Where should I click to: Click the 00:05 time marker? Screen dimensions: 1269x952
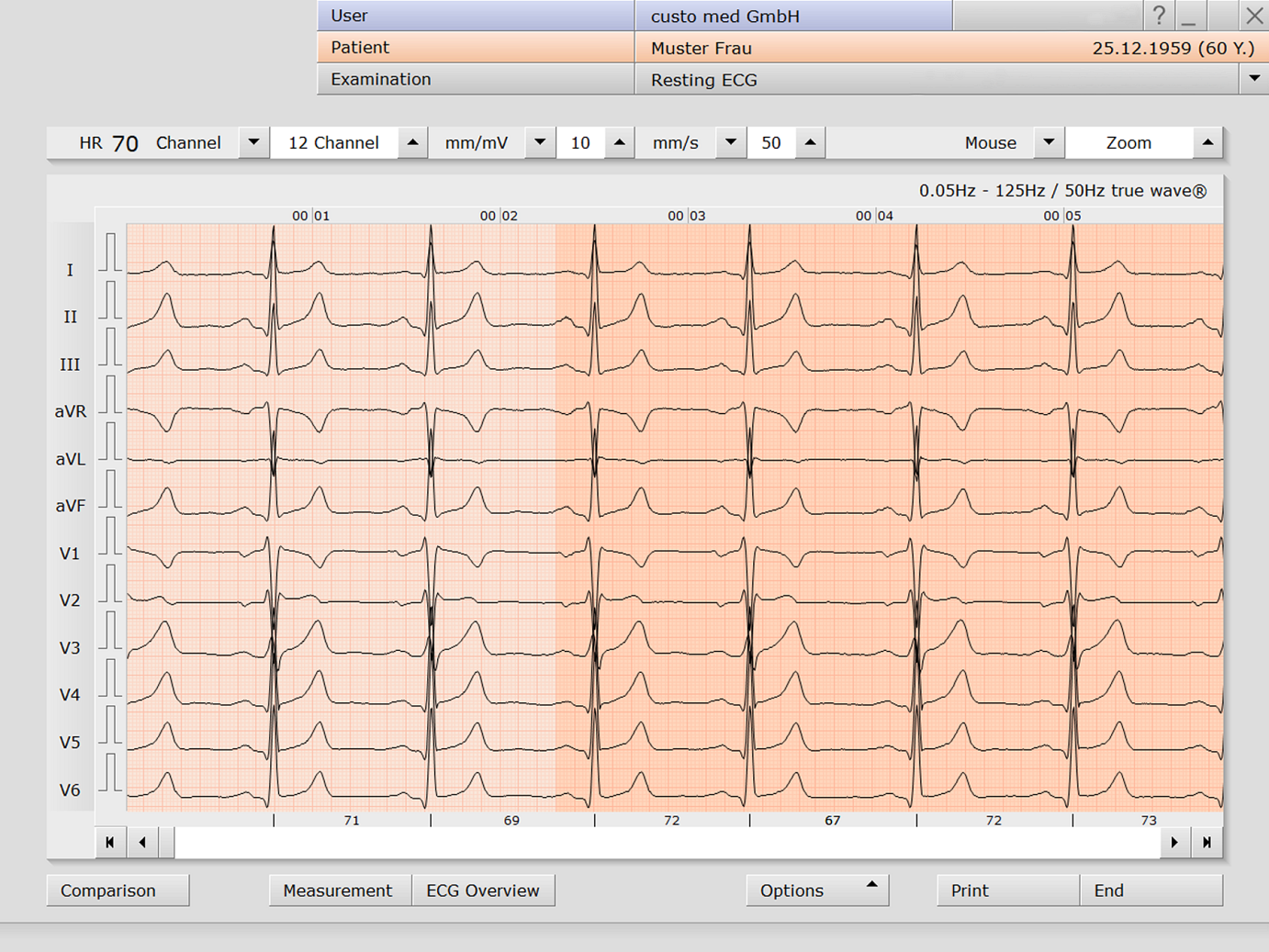tap(1062, 216)
